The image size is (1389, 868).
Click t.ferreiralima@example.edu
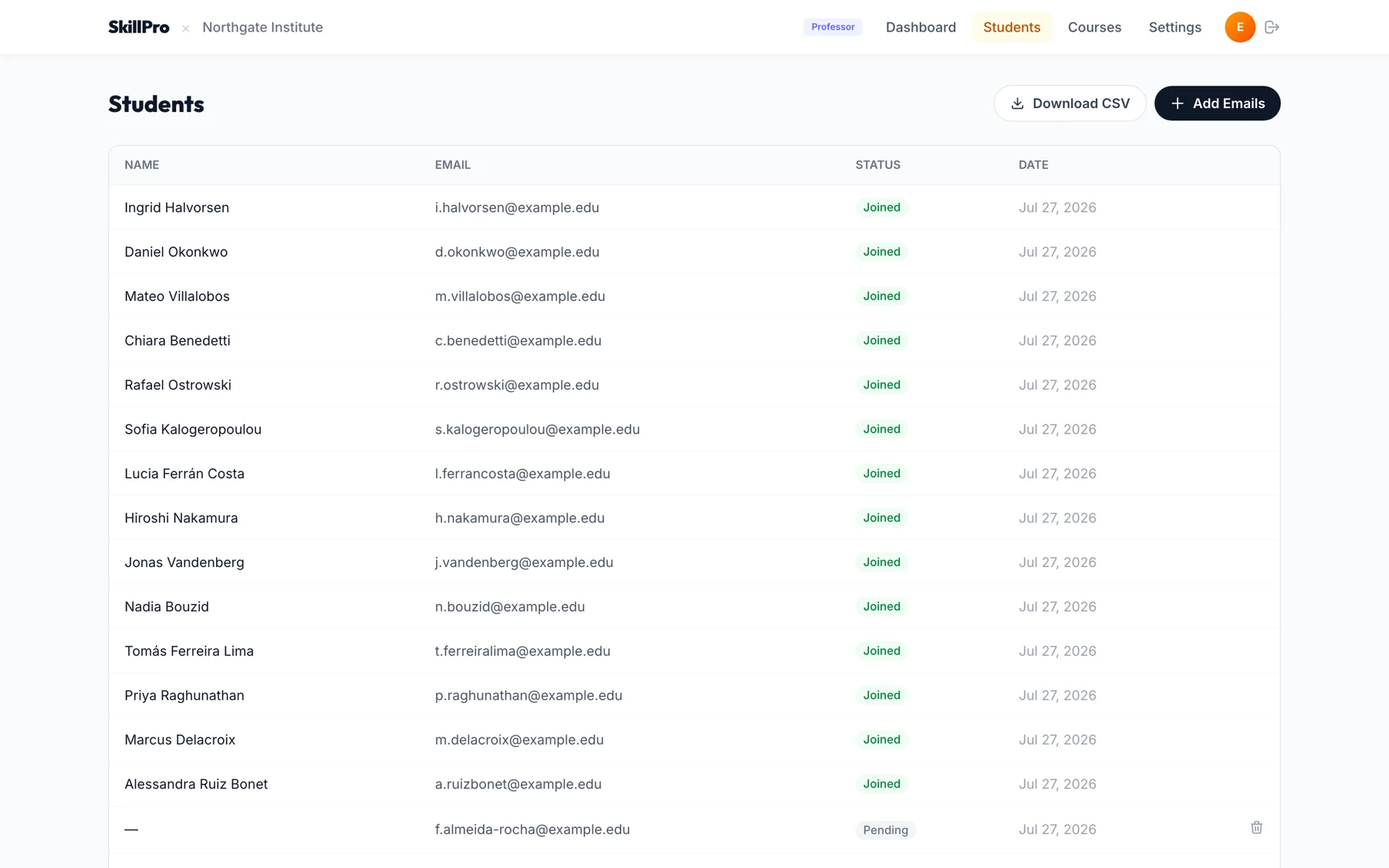point(522,651)
